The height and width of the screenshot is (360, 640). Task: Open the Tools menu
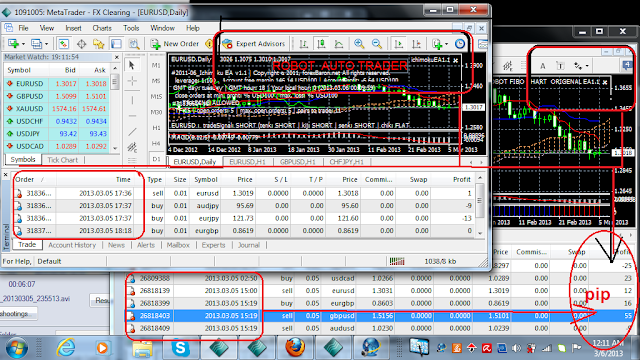tap(131, 28)
